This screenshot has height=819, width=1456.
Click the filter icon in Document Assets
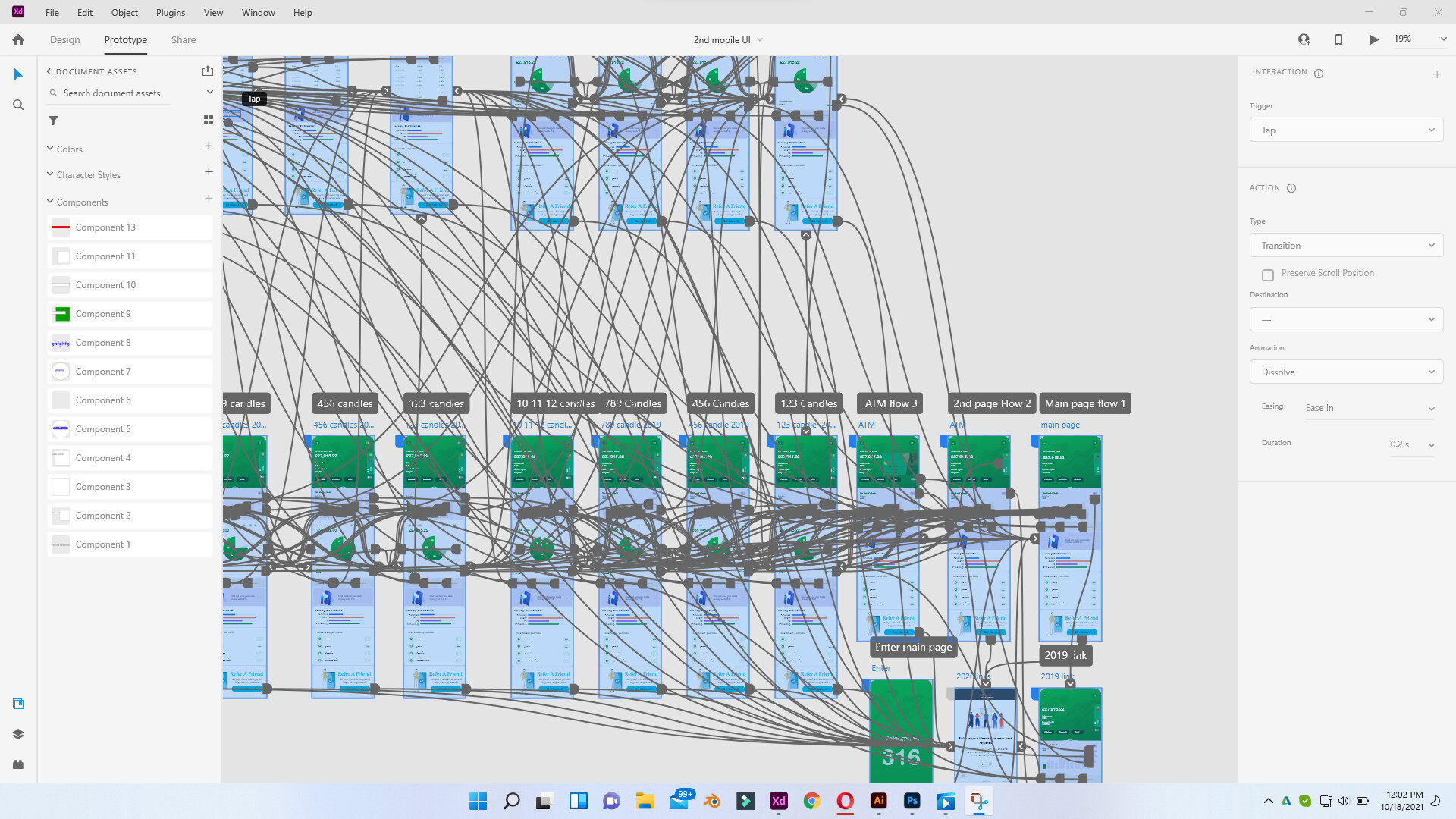[53, 120]
